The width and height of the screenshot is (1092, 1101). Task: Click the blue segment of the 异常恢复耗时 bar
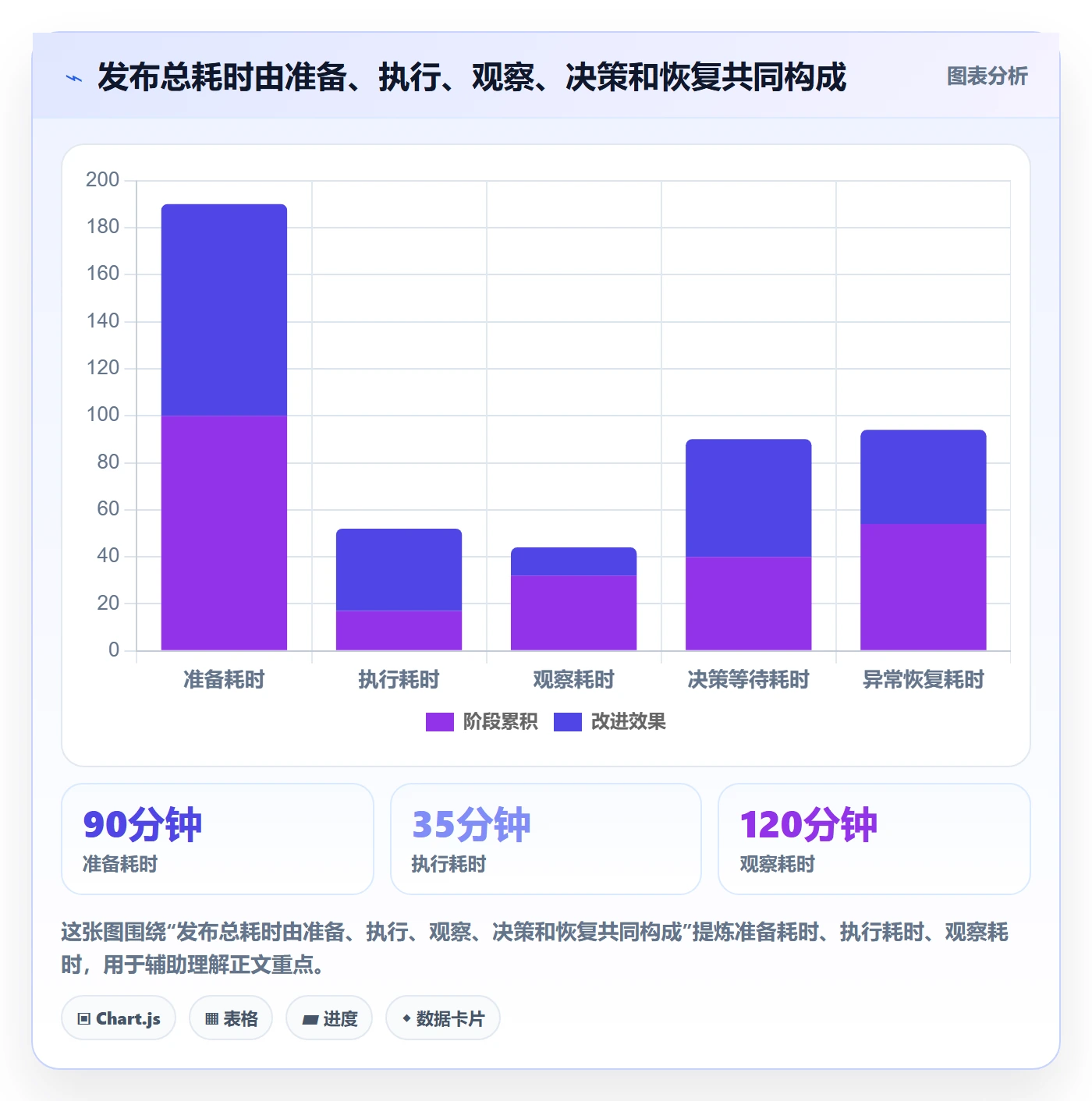point(923,476)
